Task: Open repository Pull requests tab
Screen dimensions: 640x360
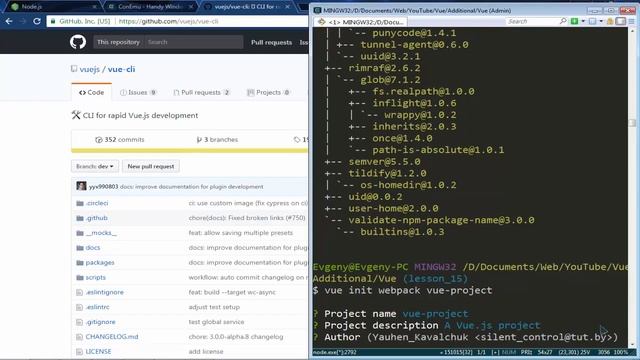Action: click(x=202, y=93)
